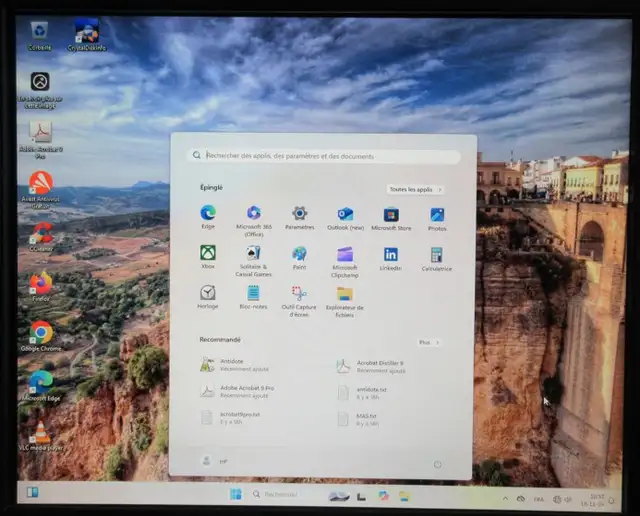Open the Calculatrice pinned app

click(x=436, y=260)
